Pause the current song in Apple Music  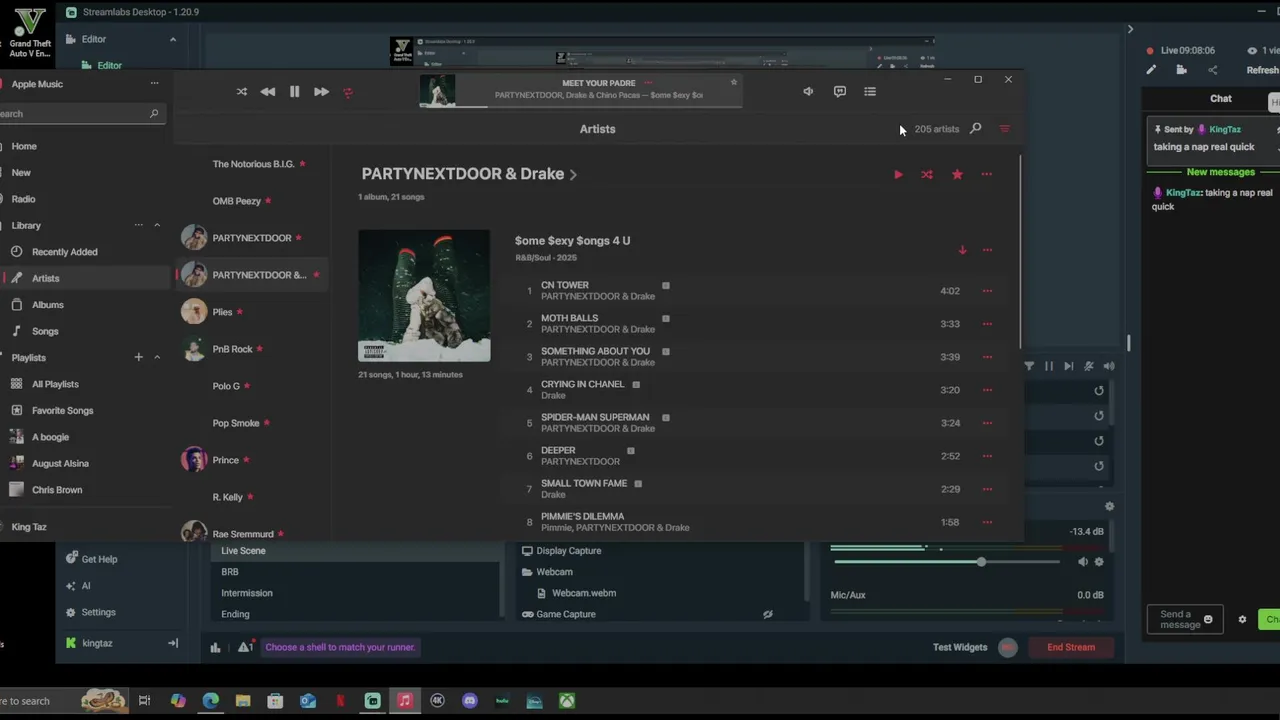(x=294, y=92)
